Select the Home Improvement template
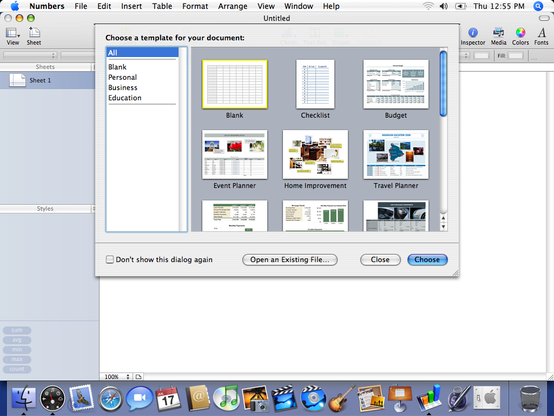Screen dimensions: 554x416 coord(315,154)
